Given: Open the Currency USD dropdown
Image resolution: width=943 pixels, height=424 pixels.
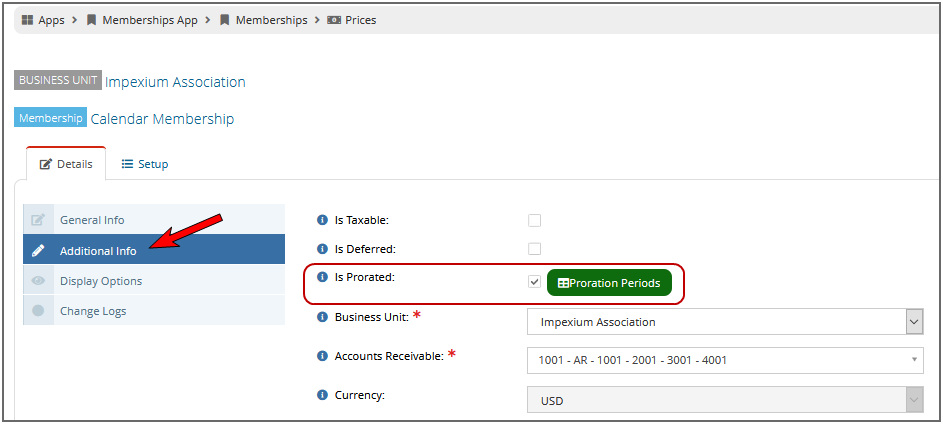Looking at the screenshot, I should [725, 400].
